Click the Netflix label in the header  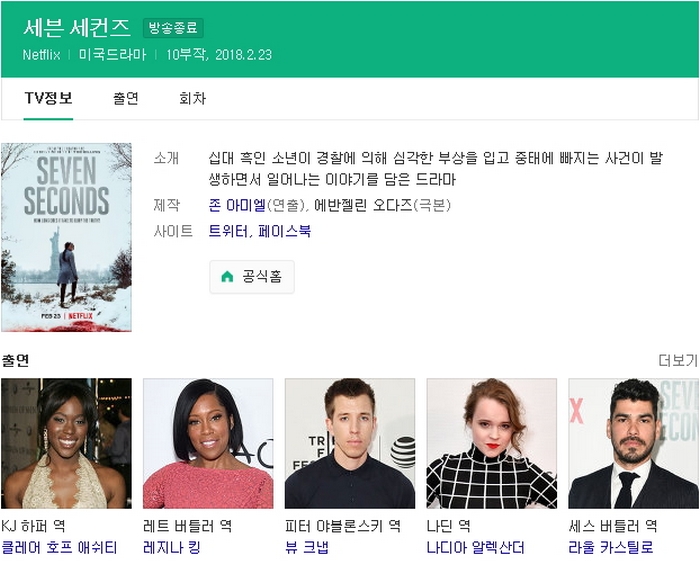[x=42, y=55]
